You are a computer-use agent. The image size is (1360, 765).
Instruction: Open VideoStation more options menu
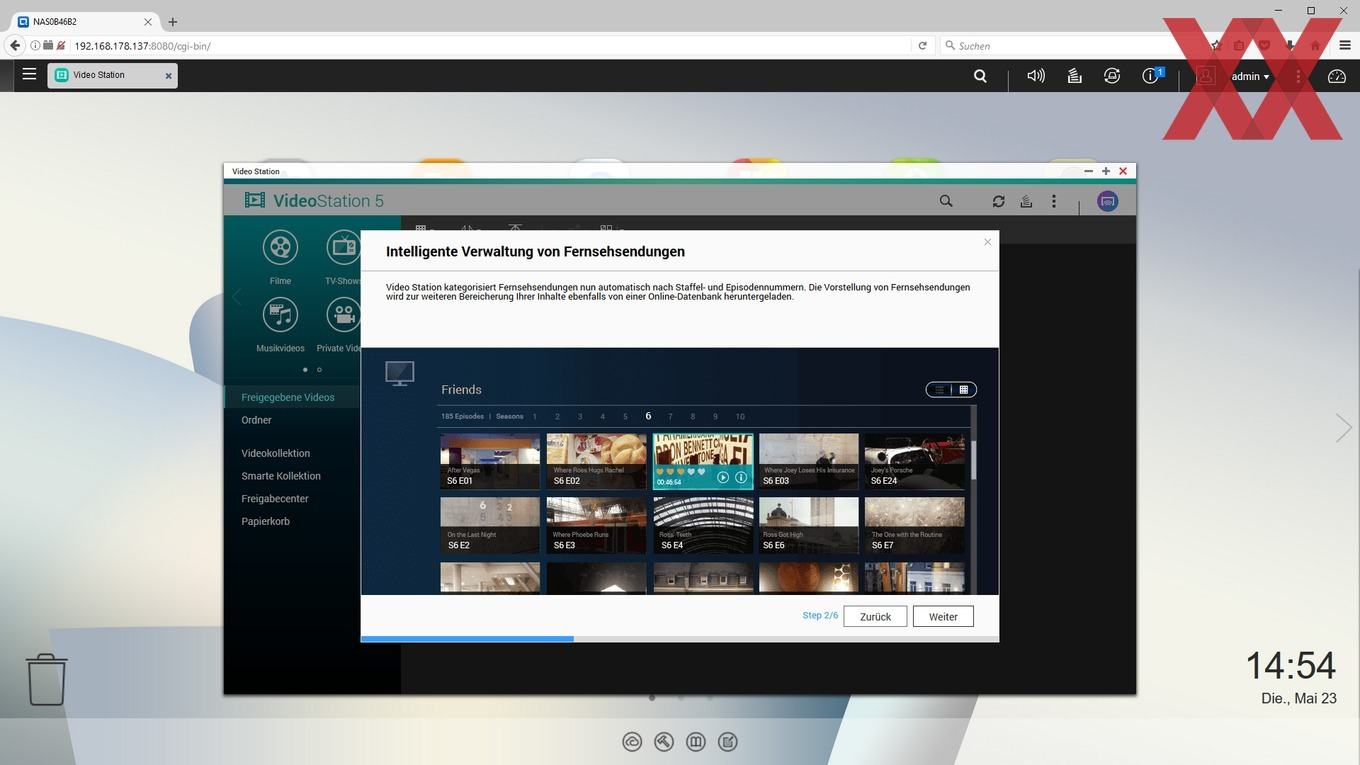[1053, 201]
